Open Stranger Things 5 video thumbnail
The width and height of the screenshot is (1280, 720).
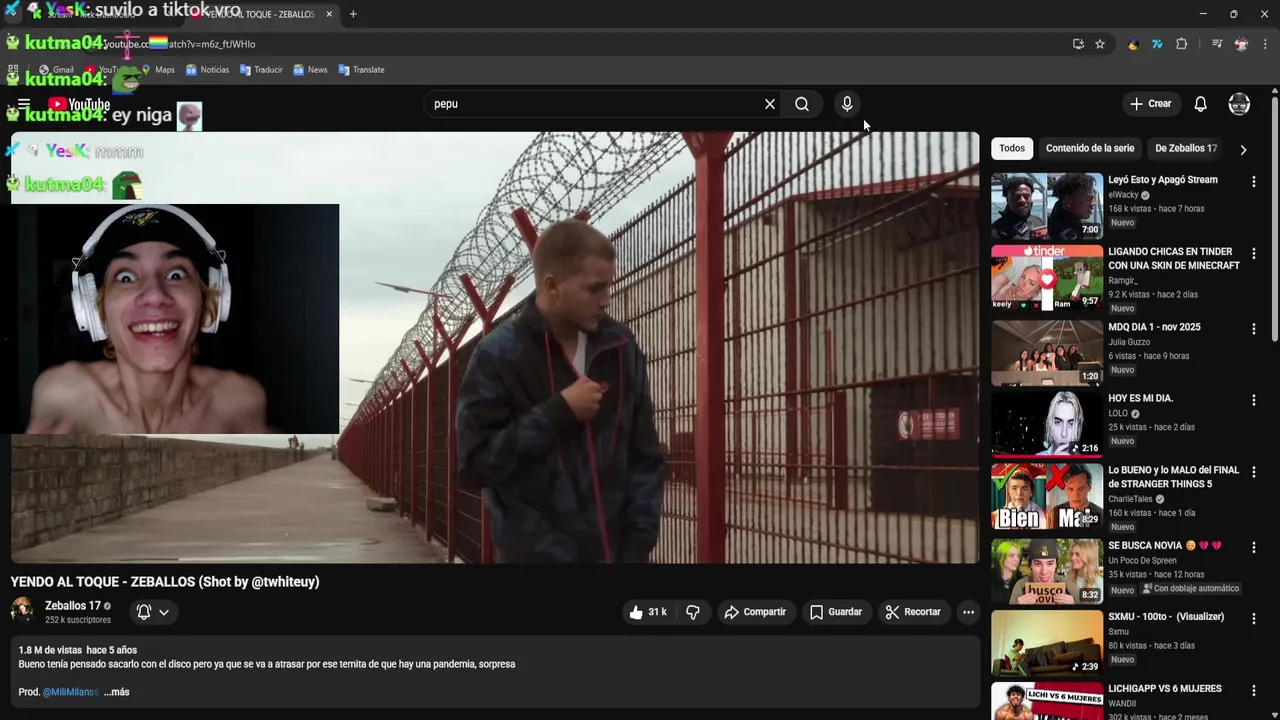(1047, 496)
